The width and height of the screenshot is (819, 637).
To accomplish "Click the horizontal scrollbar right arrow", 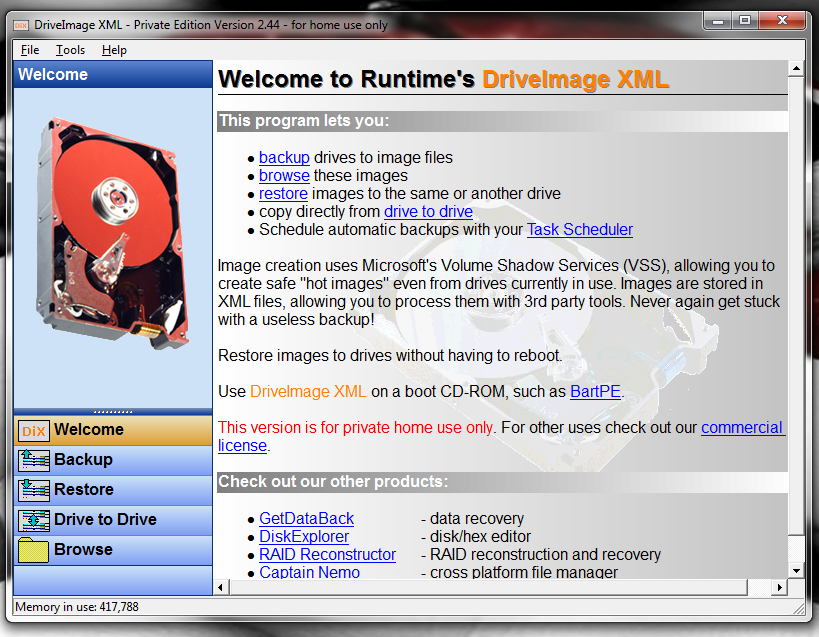I will pos(779,587).
